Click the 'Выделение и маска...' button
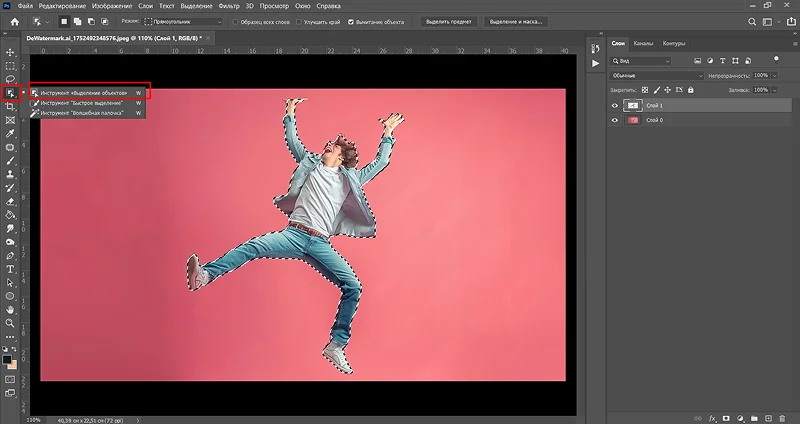The image size is (800, 424). 516,22
